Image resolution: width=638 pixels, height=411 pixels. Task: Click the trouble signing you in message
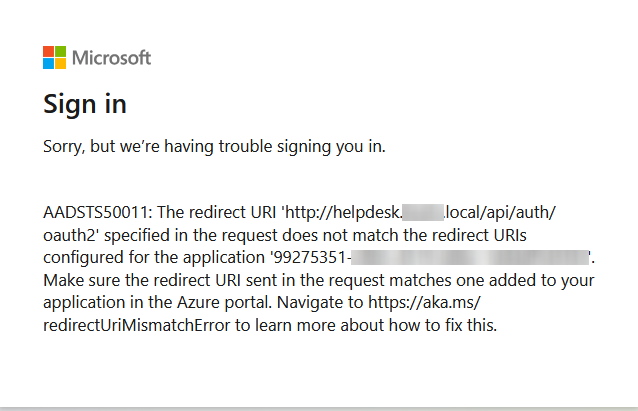(214, 147)
